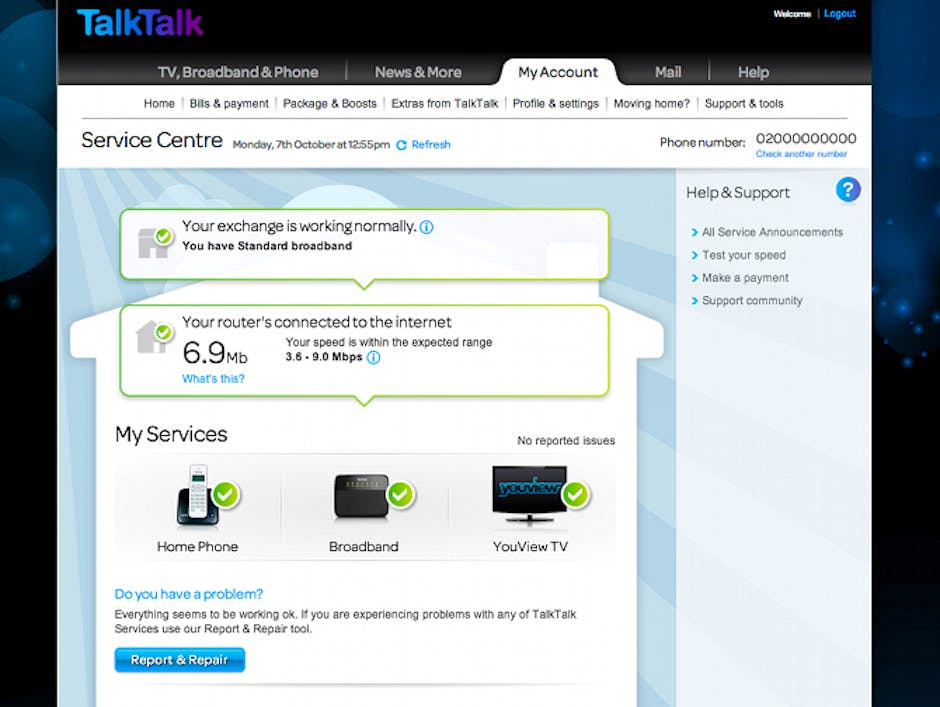
Task: Open the Mail tab
Action: [x=667, y=72]
